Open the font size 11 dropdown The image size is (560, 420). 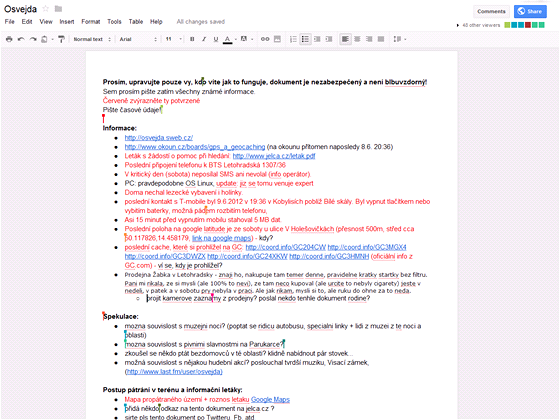coord(174,39)
